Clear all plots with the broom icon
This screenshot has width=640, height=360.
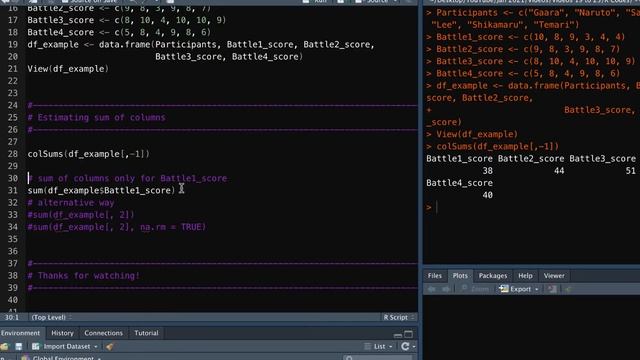pyautogui.click(x=568, y=289)
